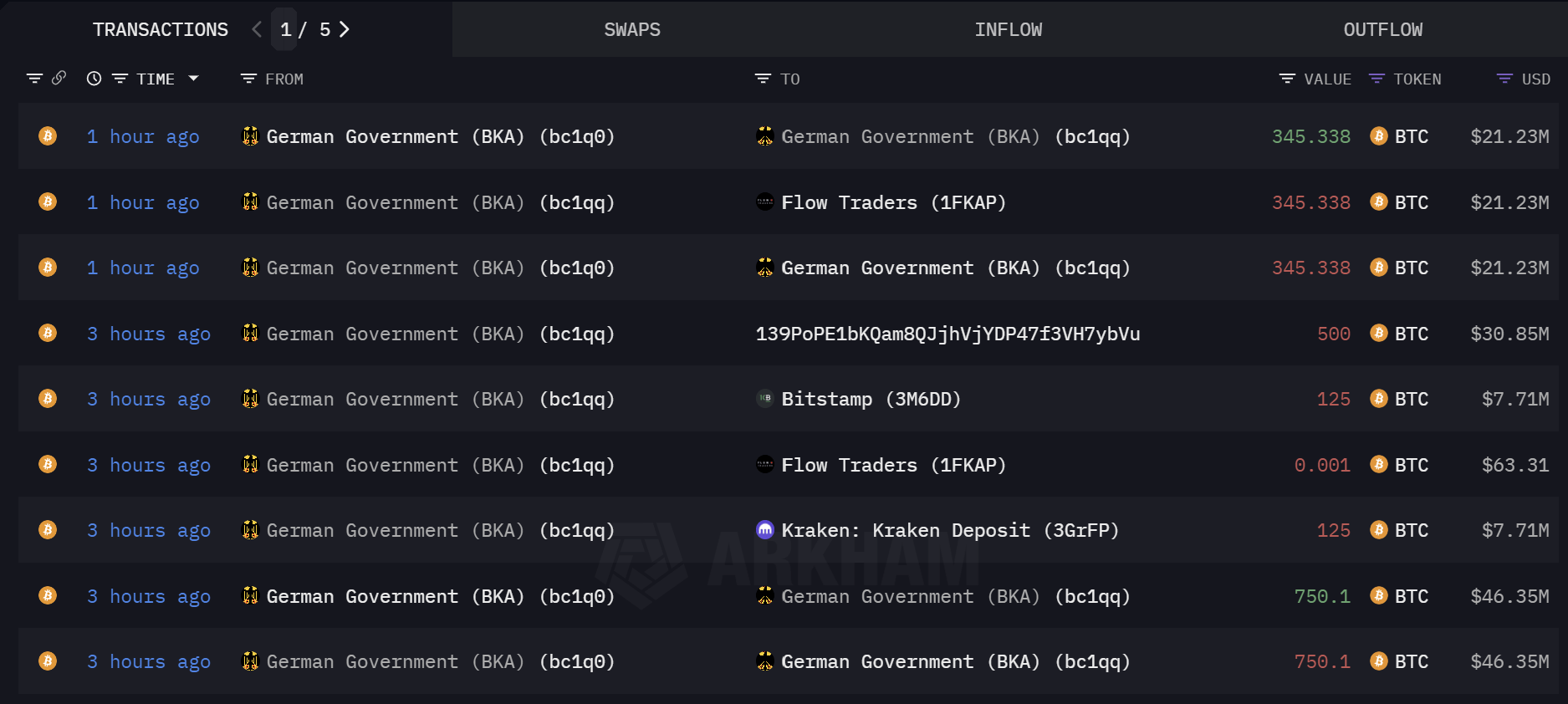Go to next transactions page arrow
Viewport: 1568px width, 704px height.
345,29
